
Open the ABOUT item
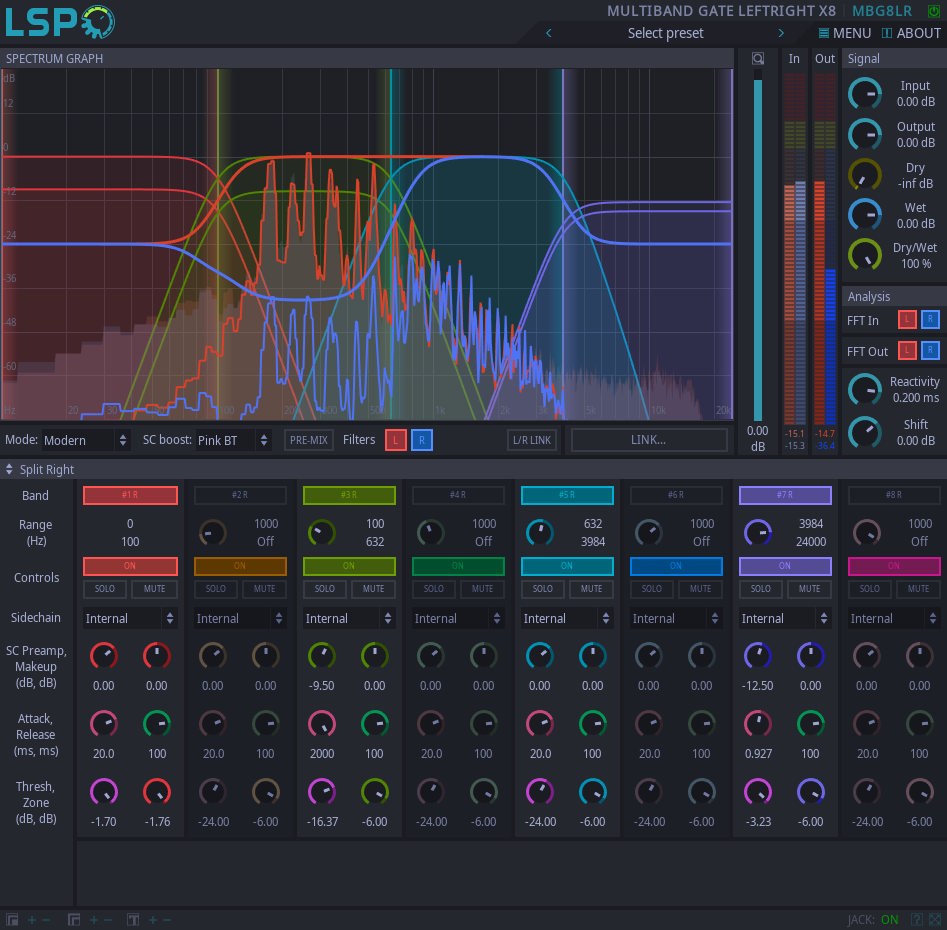[x=910, y=33]
